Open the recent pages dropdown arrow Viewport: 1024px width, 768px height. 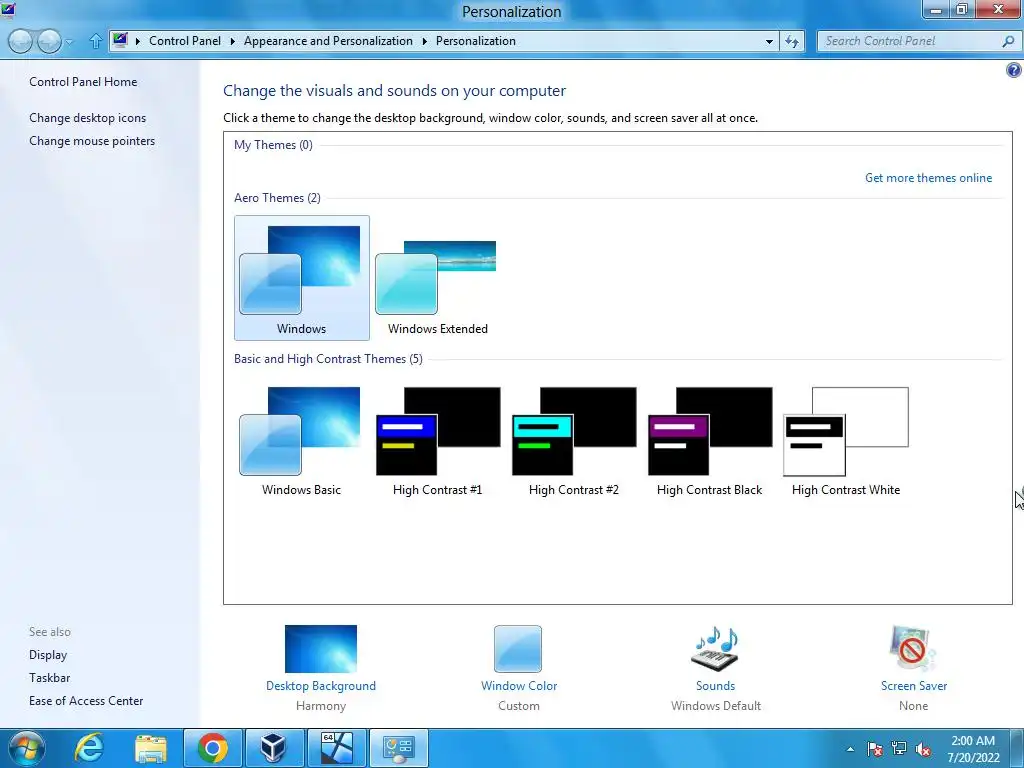click(69, 42)
